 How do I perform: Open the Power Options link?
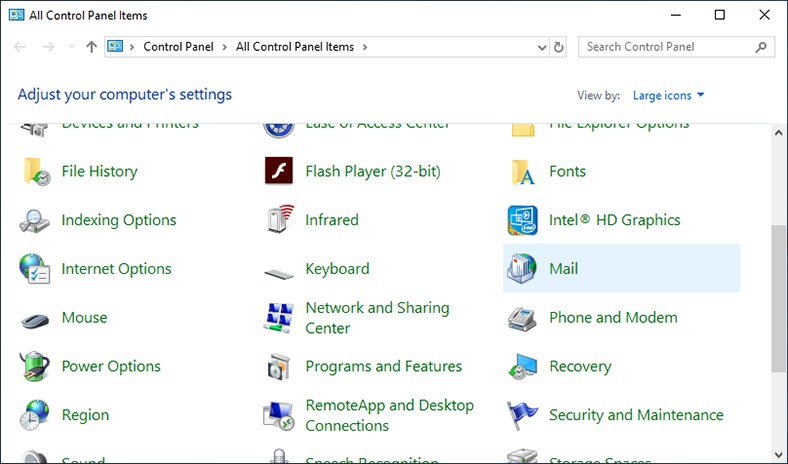[111, 366]
